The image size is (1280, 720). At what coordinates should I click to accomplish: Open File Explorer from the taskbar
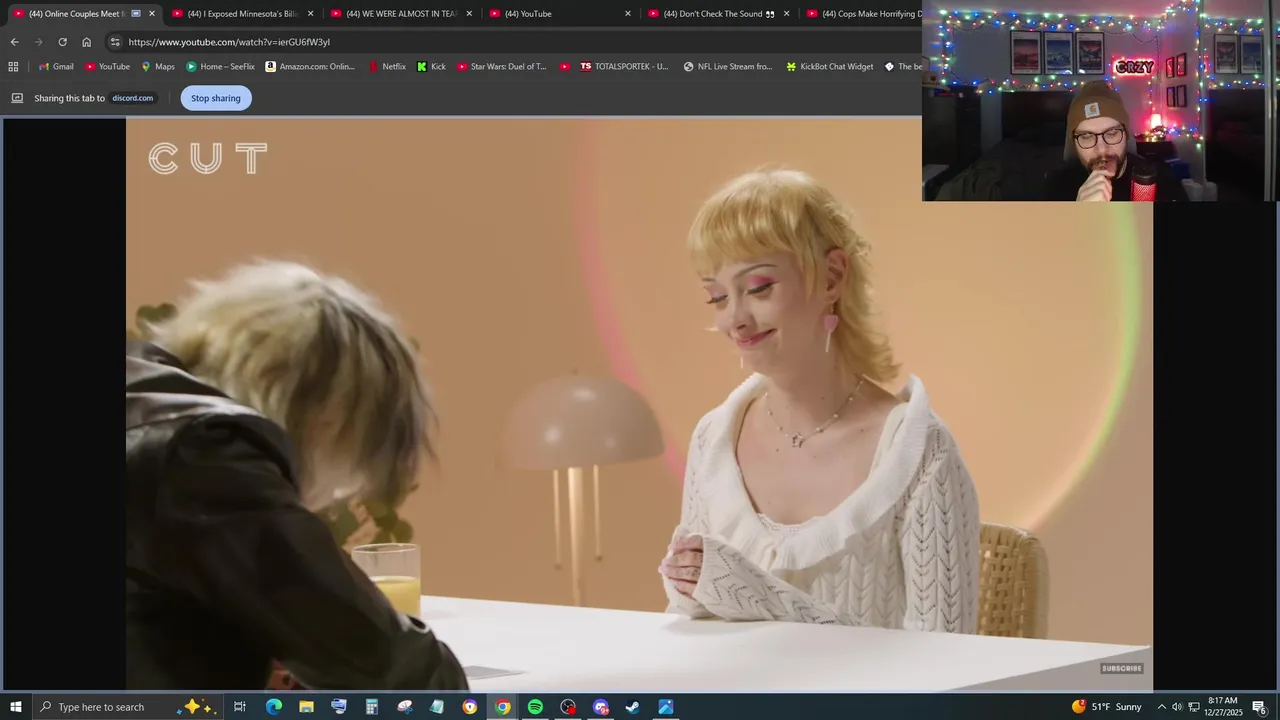(x=306, y=707)
